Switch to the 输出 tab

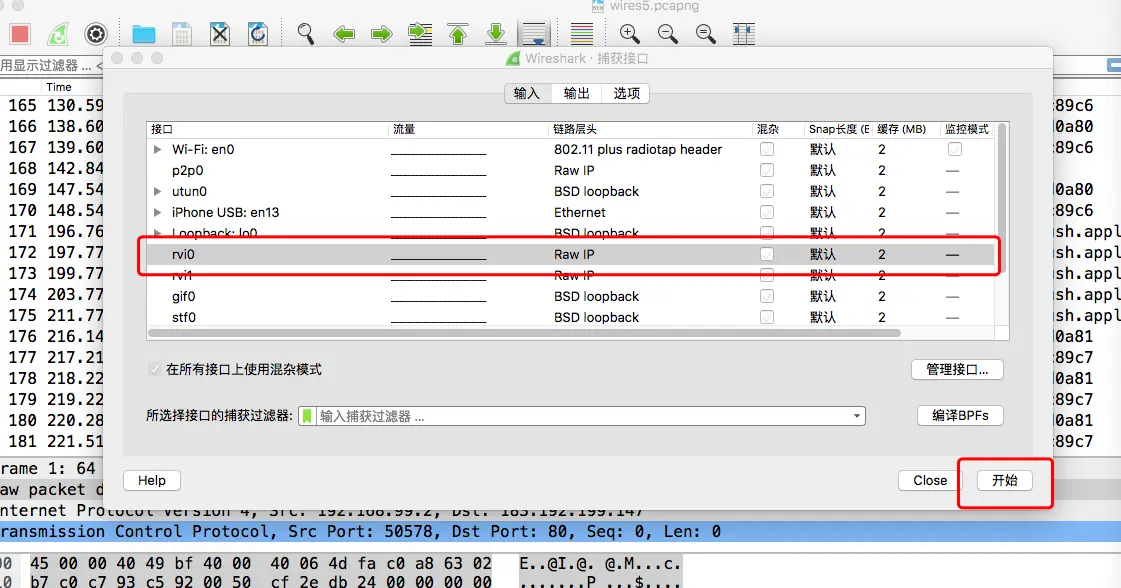tap(576, 93)
